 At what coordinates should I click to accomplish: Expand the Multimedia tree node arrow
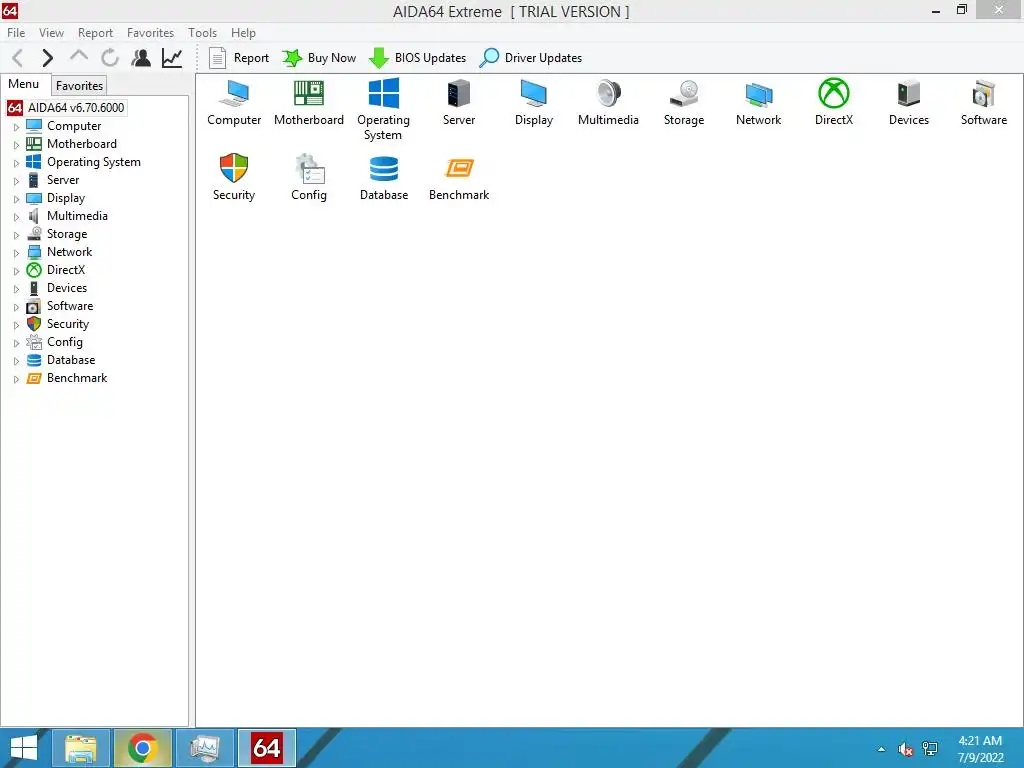click(16, 217)
